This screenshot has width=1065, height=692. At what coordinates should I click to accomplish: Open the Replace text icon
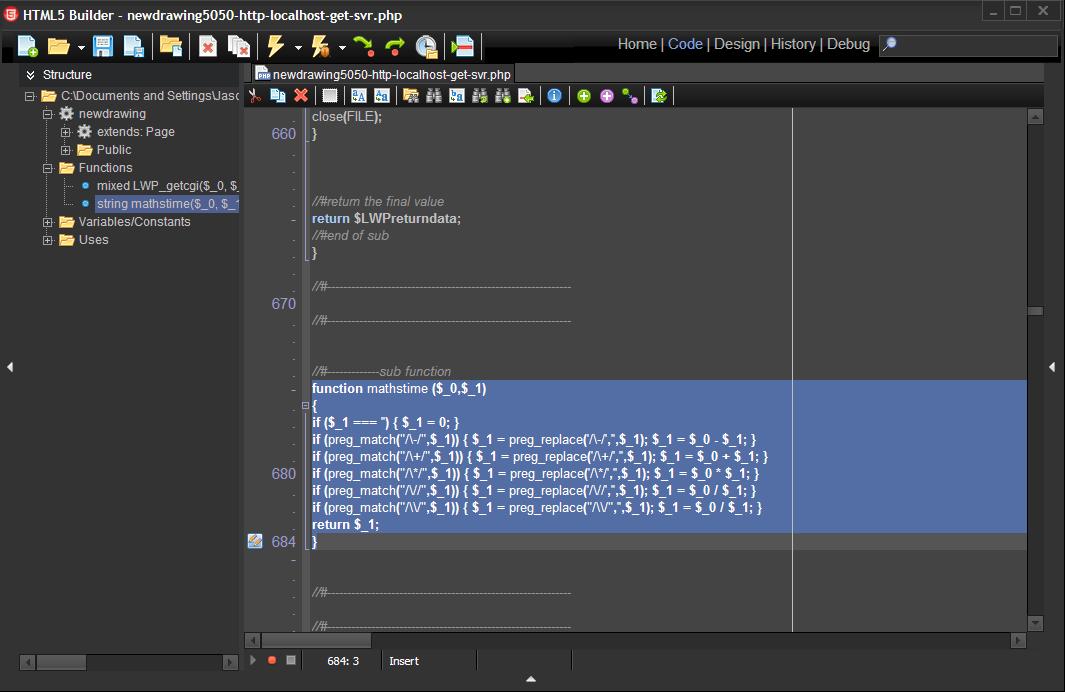(x=456, y=96)
